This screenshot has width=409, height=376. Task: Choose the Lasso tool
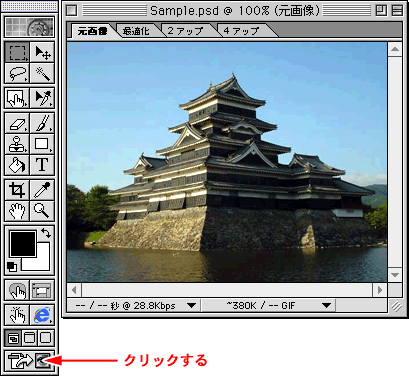pyautogui.click(x=17, y=73)
